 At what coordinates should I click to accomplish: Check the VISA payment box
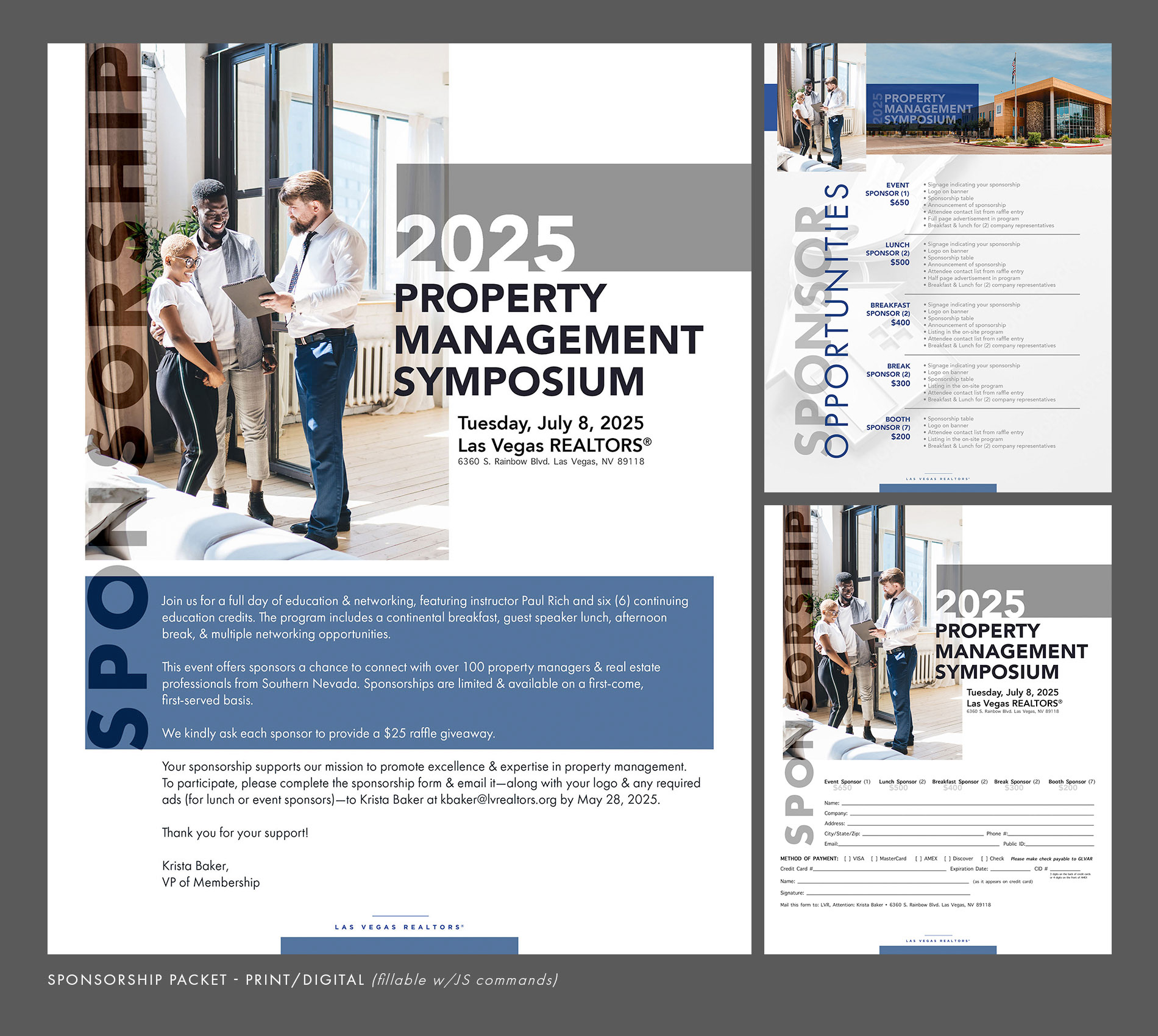click(847, 859)
